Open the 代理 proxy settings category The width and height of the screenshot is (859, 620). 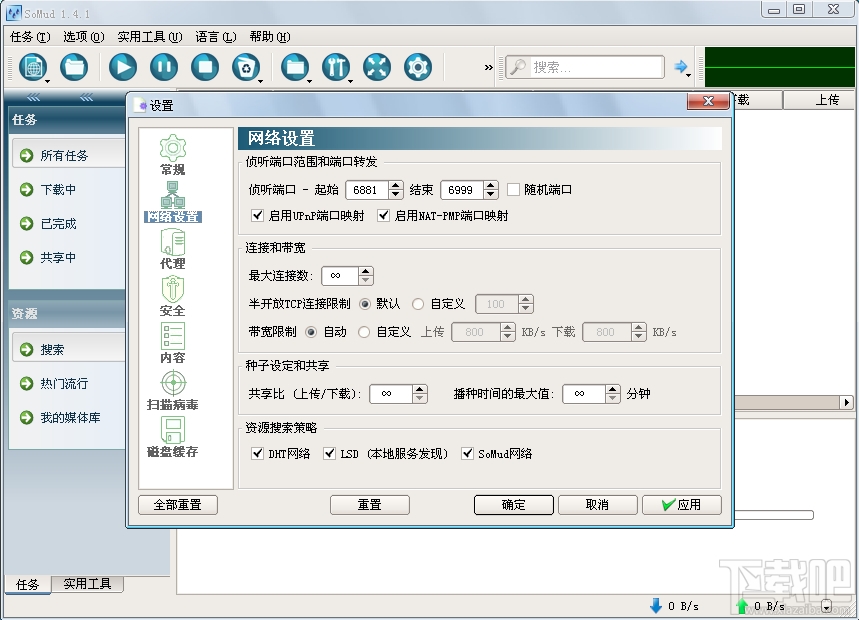[173, 249]
